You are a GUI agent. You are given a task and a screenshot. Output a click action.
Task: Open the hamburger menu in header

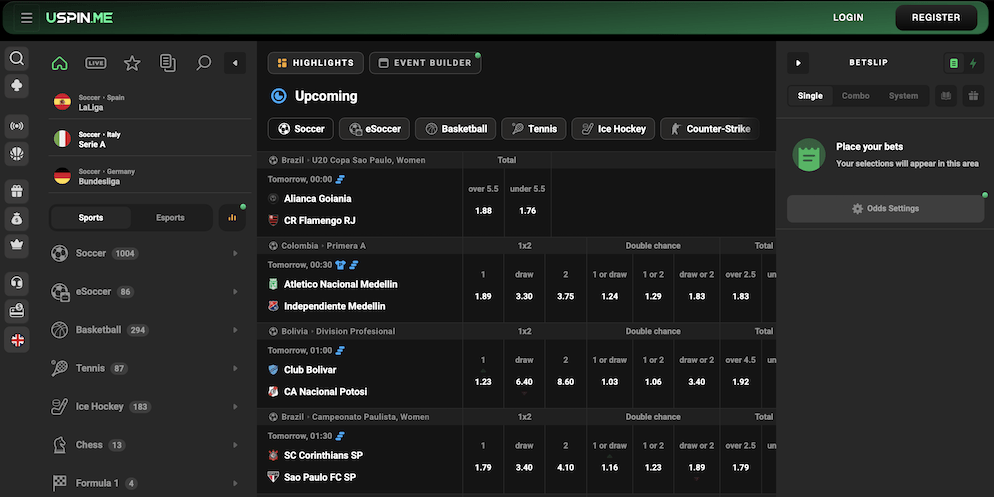point(27,18)
